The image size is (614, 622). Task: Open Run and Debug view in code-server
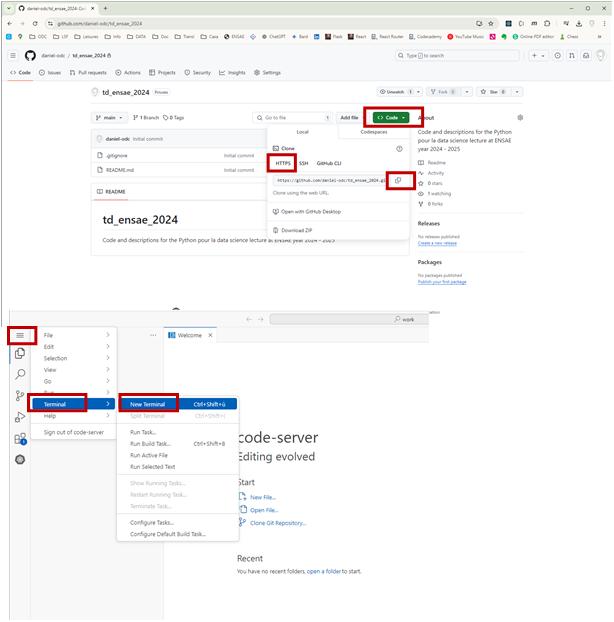(20, 417)
